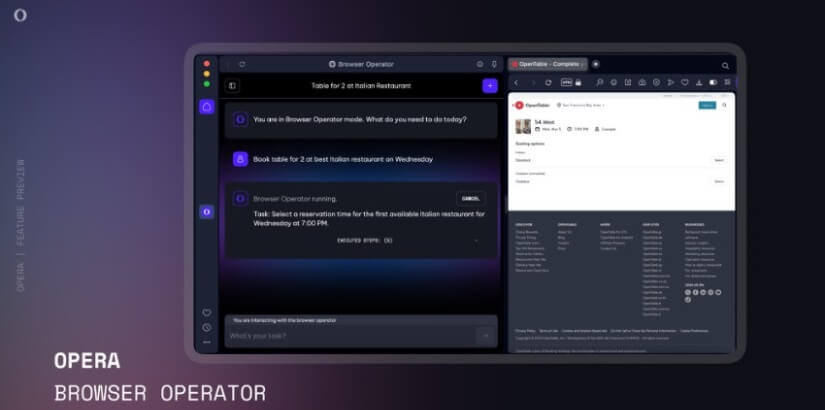Open the history clock icon in sidebar
Viewport: 825px width, 410px height.
click(207, 327)
